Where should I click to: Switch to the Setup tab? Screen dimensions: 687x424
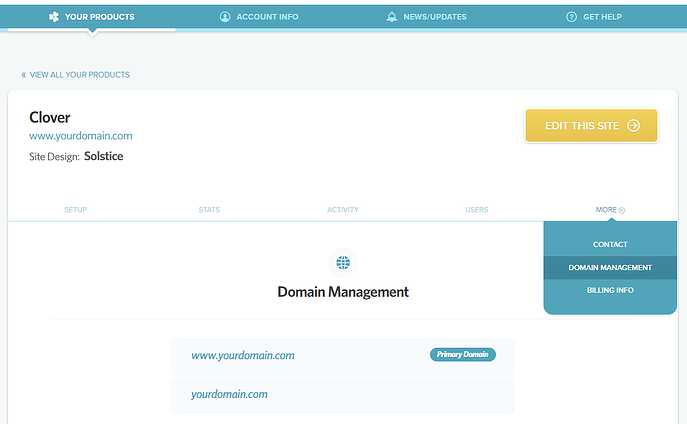pos(75,210)
